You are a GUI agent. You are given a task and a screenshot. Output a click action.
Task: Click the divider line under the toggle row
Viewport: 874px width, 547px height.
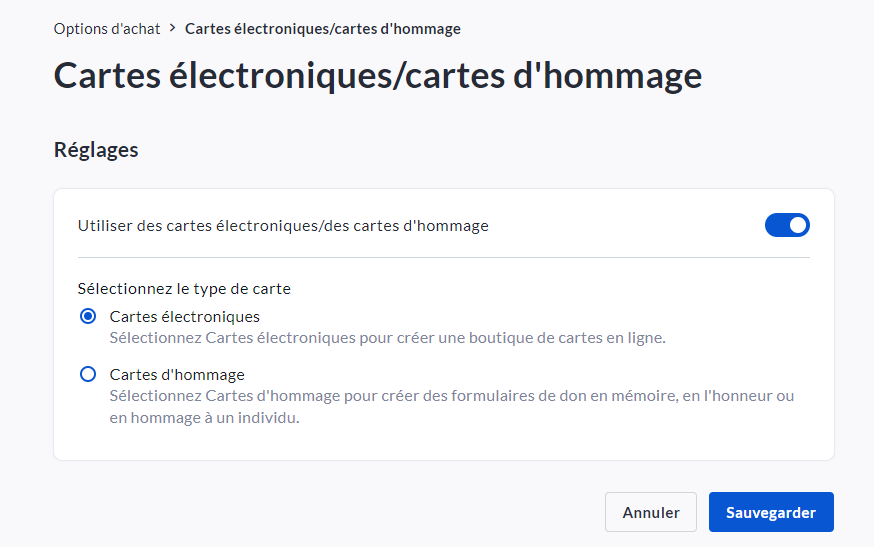point(443,257)
